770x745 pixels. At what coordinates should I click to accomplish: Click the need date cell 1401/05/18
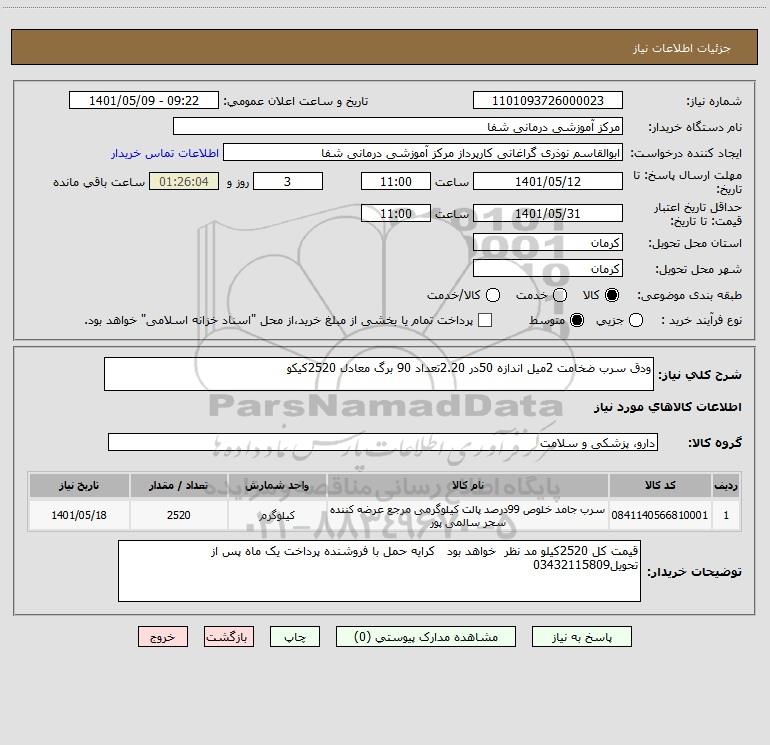[79, 515]
